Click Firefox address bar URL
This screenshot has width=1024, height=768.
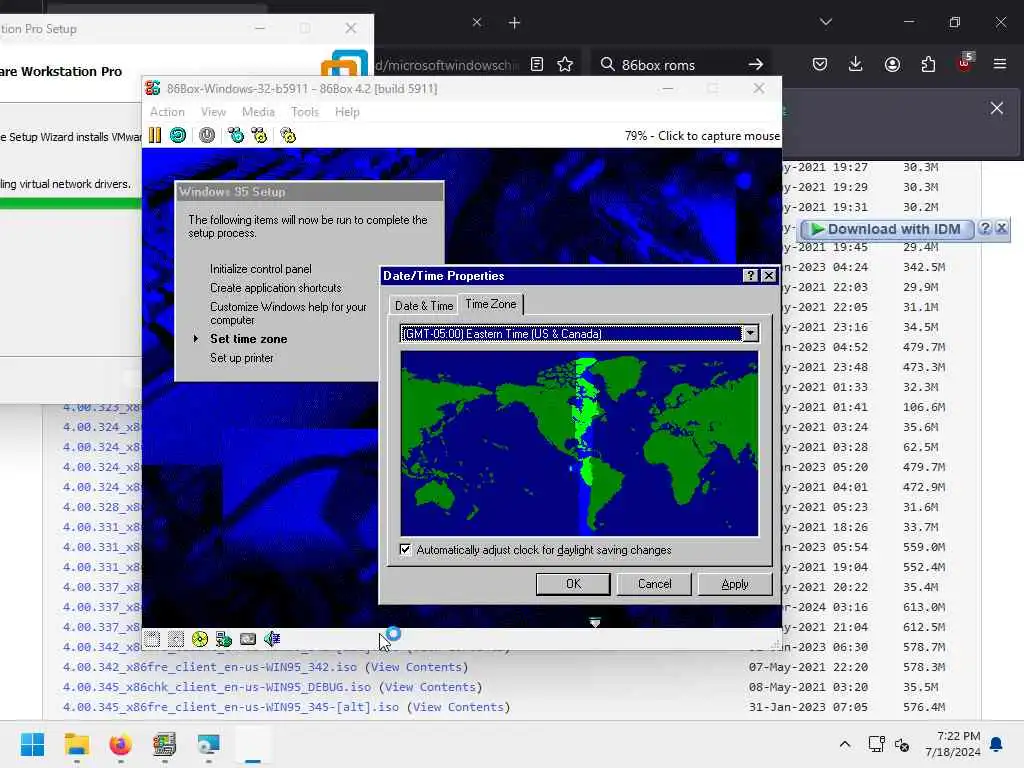(x=447, y=65)
